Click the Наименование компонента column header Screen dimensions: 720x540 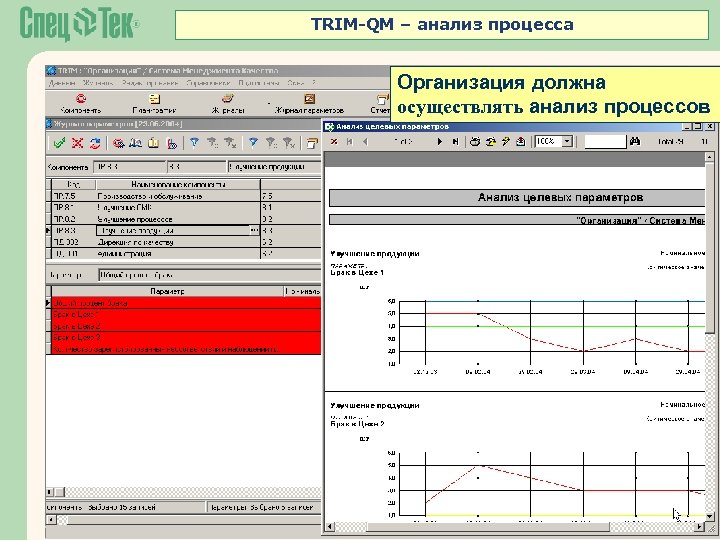tap(178, 185)
